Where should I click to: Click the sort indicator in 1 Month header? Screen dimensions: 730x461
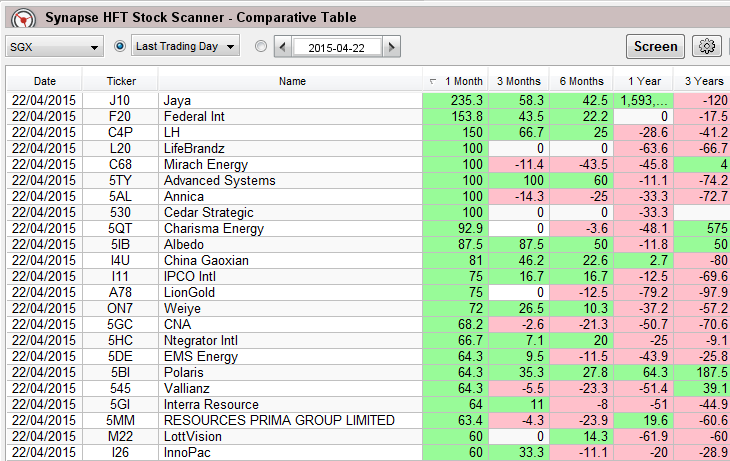(x=432, y=81)
